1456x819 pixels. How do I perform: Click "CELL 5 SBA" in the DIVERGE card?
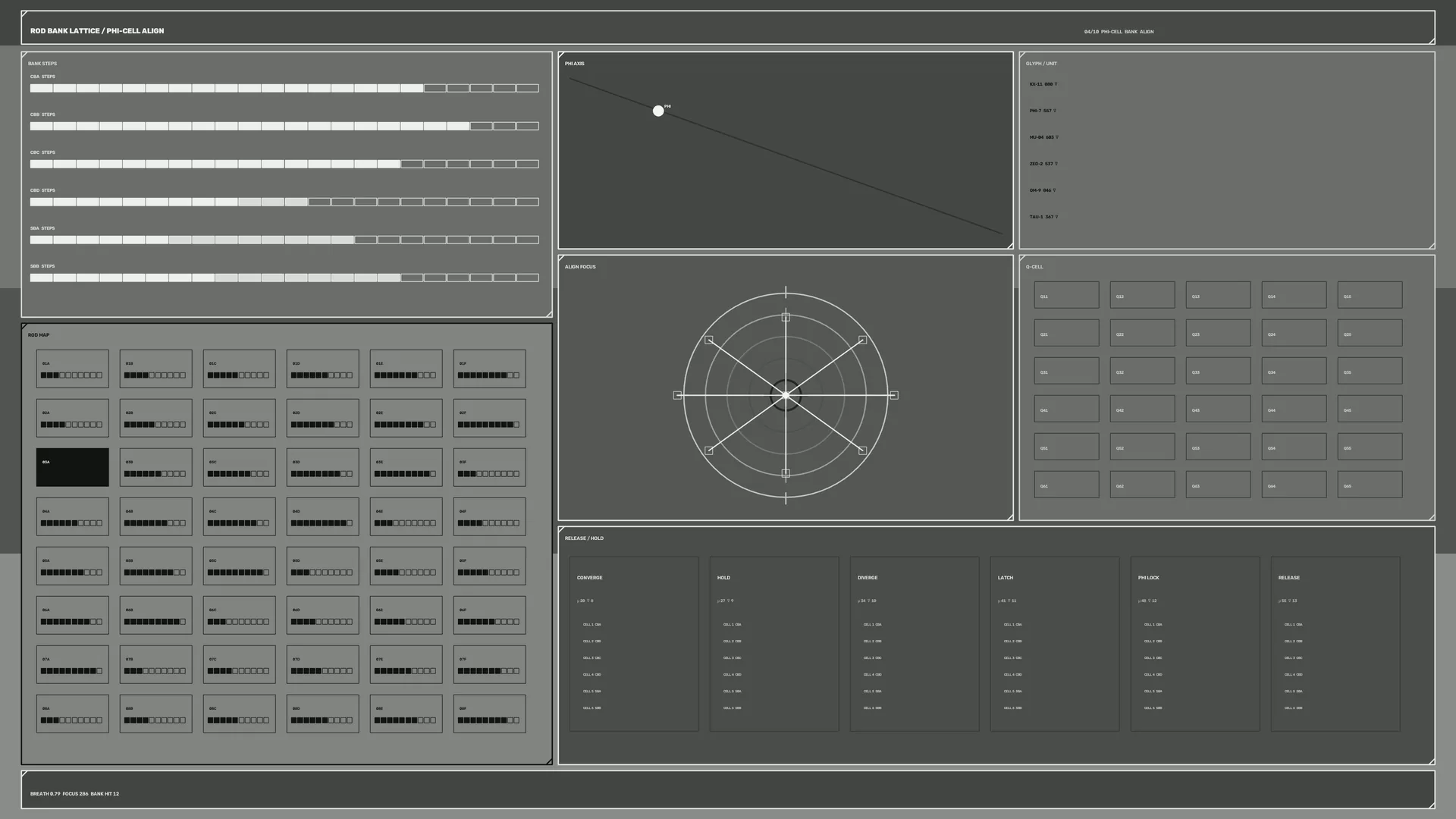[873, 692]
